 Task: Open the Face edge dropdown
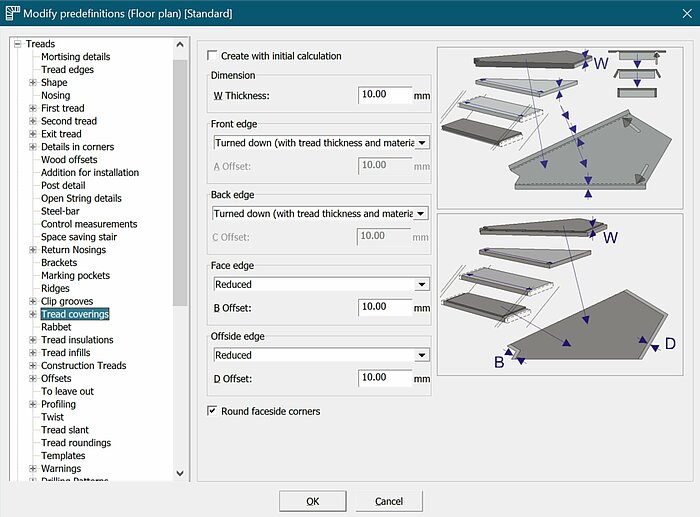point(422,285)
